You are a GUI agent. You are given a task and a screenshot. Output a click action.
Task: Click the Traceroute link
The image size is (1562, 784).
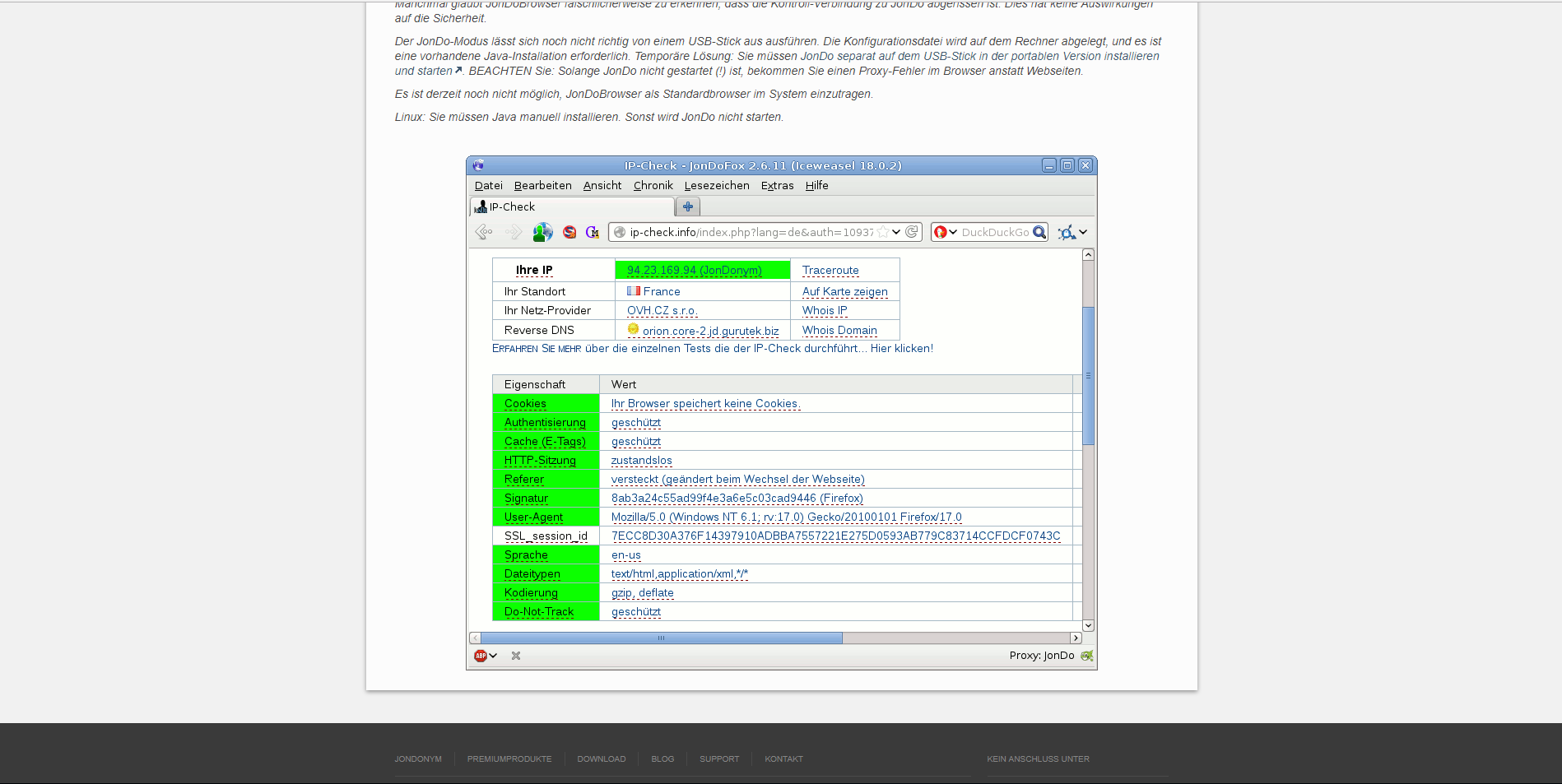tap(830, 270)
